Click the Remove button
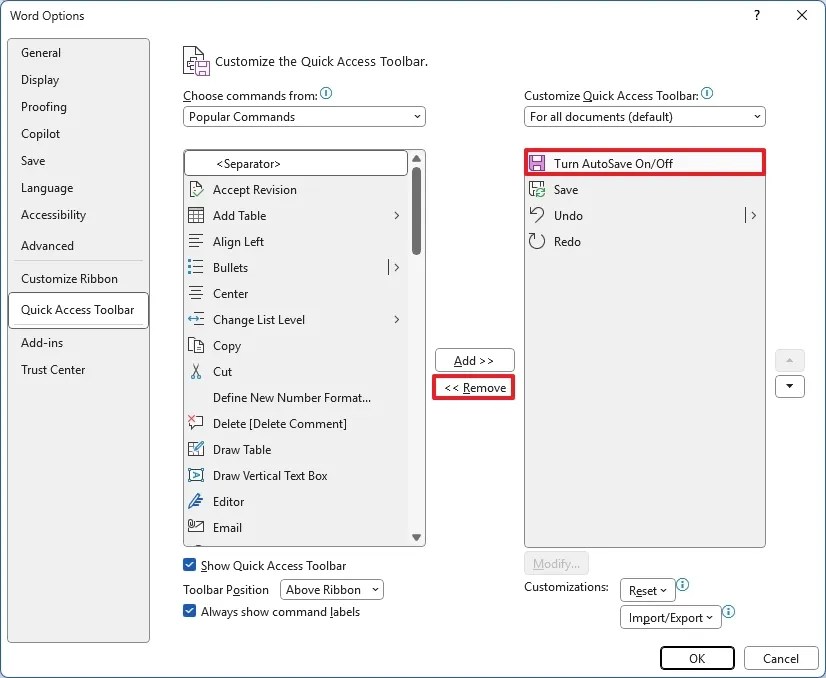The width and height of the screenshot is (826, 678). point(473,387)
